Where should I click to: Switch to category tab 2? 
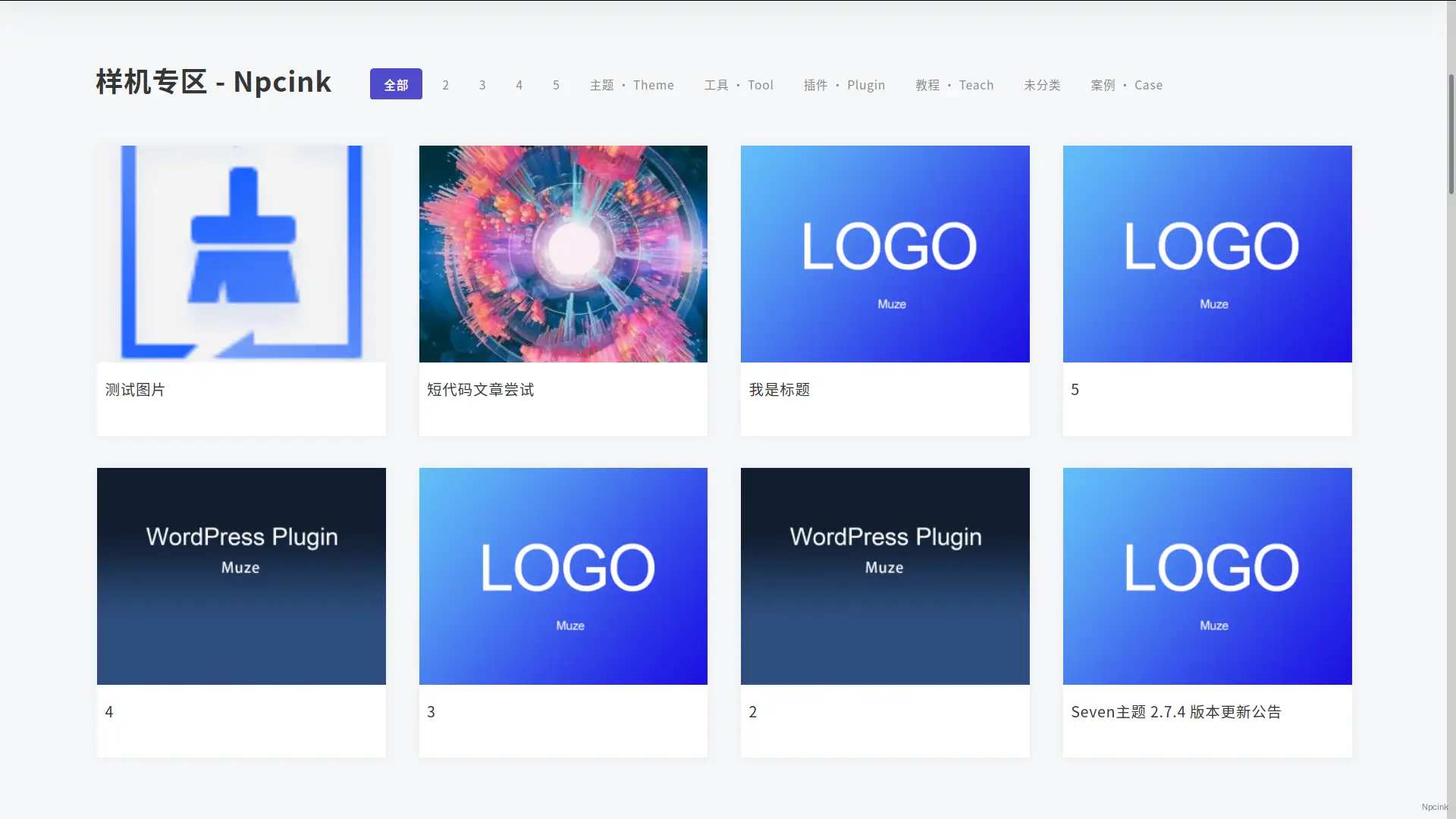[445, 85]
